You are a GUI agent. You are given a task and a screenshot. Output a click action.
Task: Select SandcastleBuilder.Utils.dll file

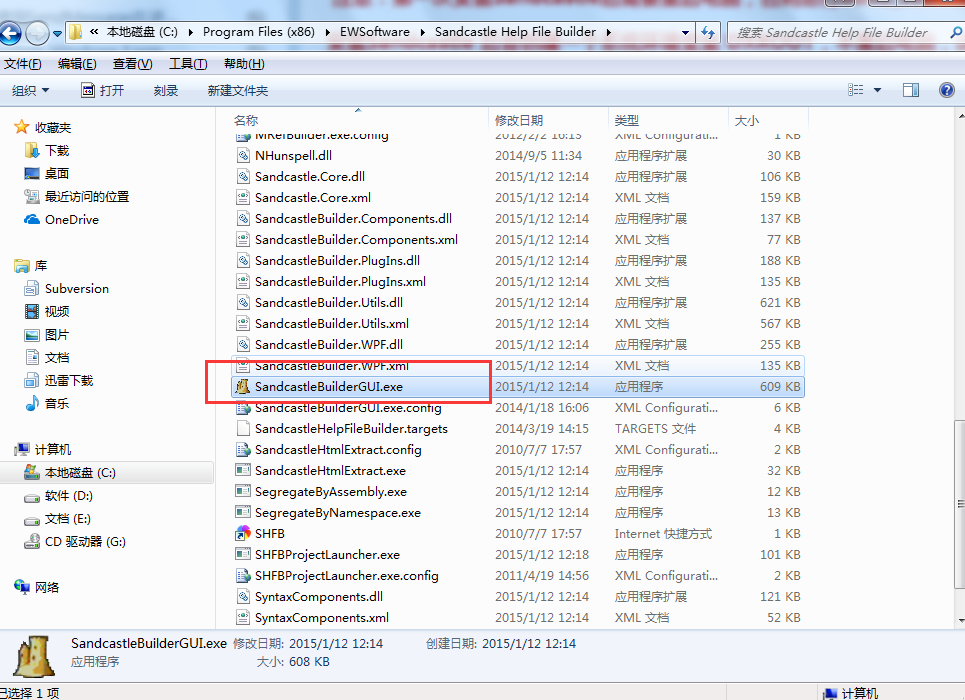[x=518, y=302]
